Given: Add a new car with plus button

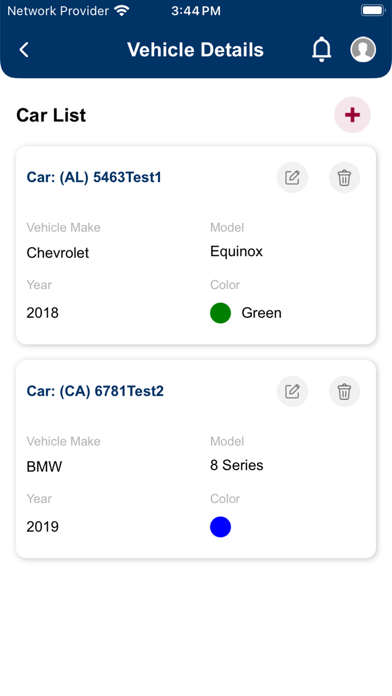Looking at the screenshot, I should pyautogui.click(x=352, y=115).
